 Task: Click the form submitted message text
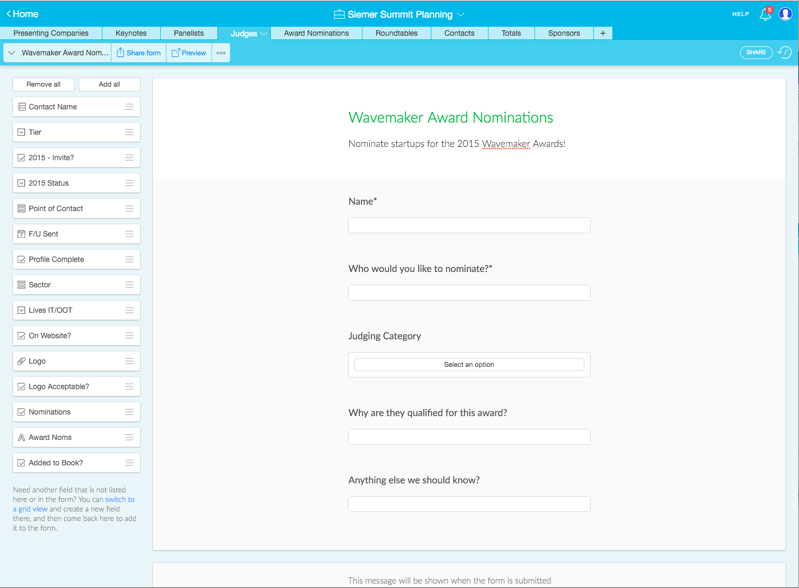coord(449,580)
